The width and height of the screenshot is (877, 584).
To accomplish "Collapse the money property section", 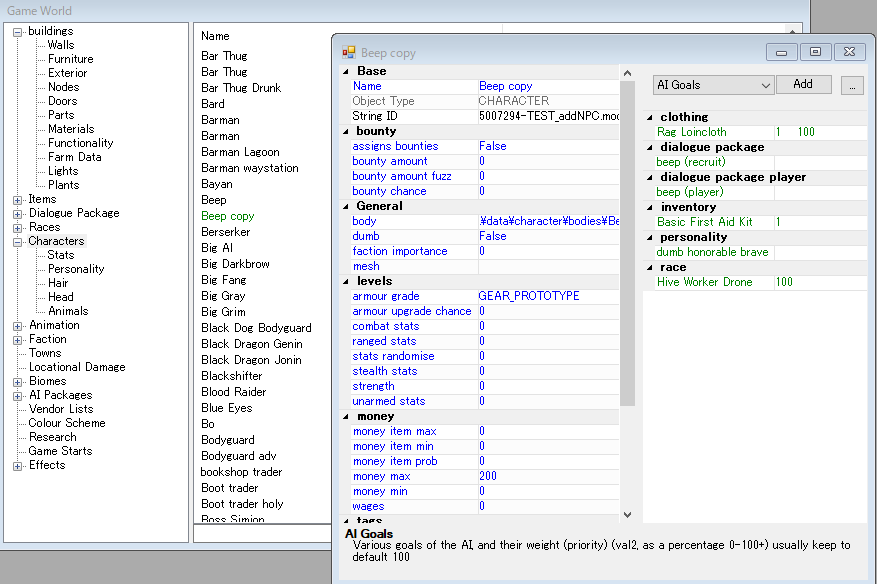I will [x=346, y=417].
